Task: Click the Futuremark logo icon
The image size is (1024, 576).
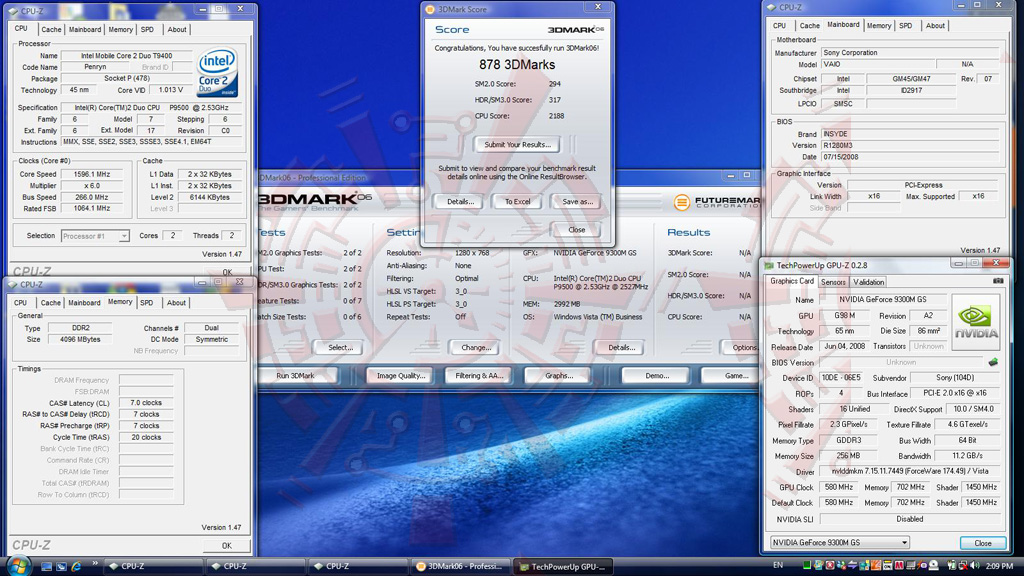Action: pyautogui.click(x=681, y=202)
